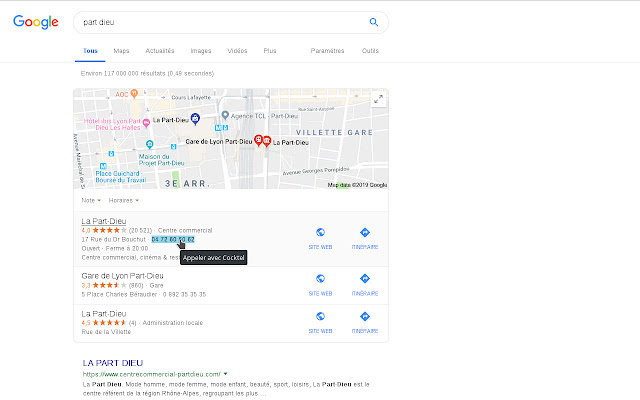Switch to the Maps tab
640x400 pixels.
121,51
